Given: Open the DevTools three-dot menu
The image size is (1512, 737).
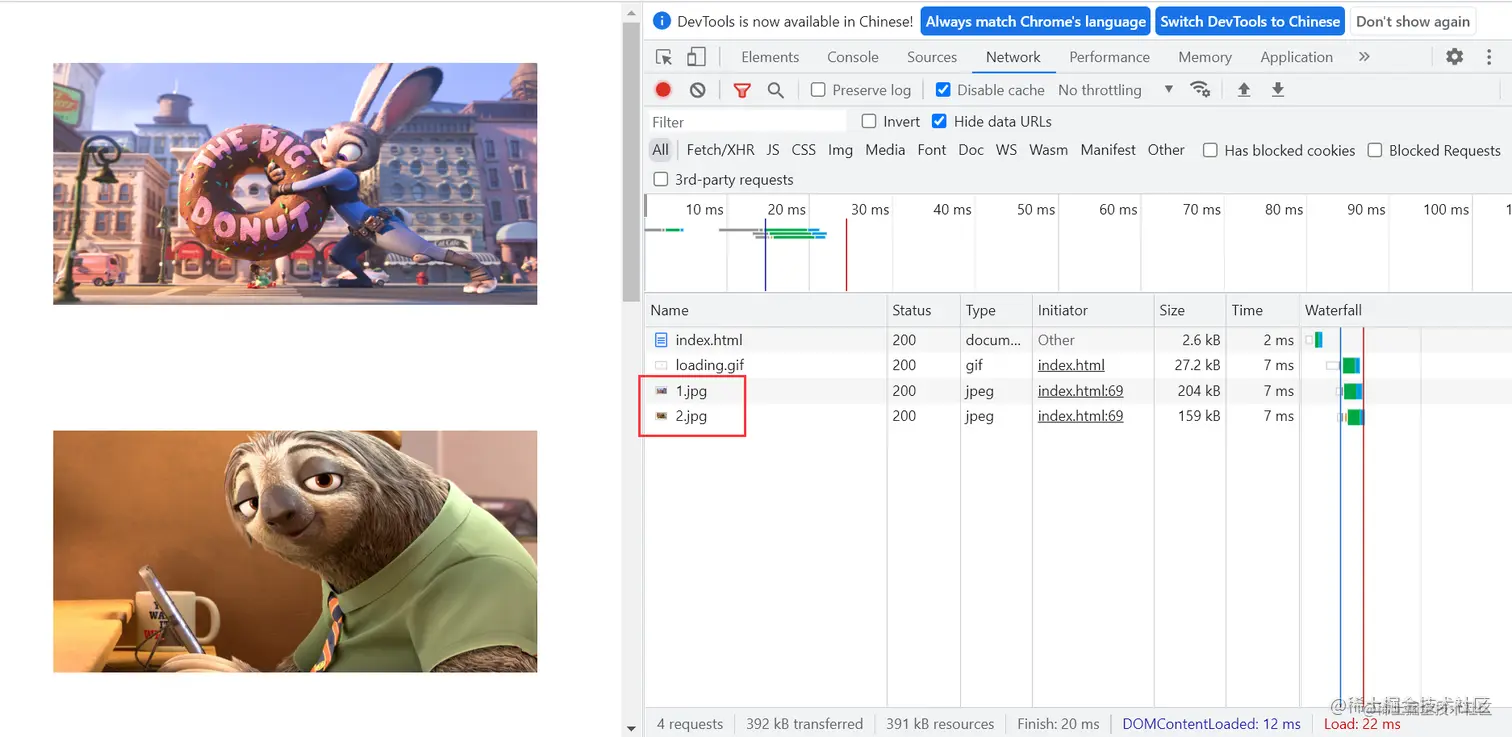Looking at the screenshot, I should 1489,57.
